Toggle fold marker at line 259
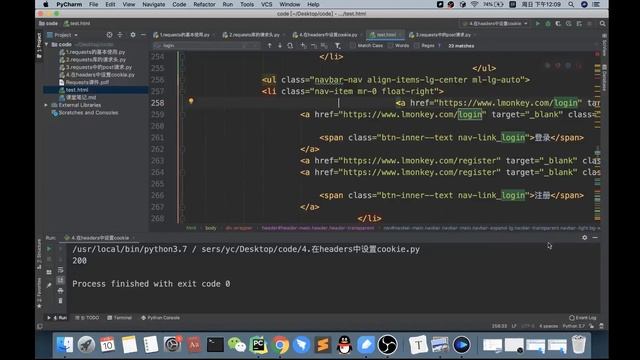This screenshot has height=360, width=640. click(x=182, y=114)
